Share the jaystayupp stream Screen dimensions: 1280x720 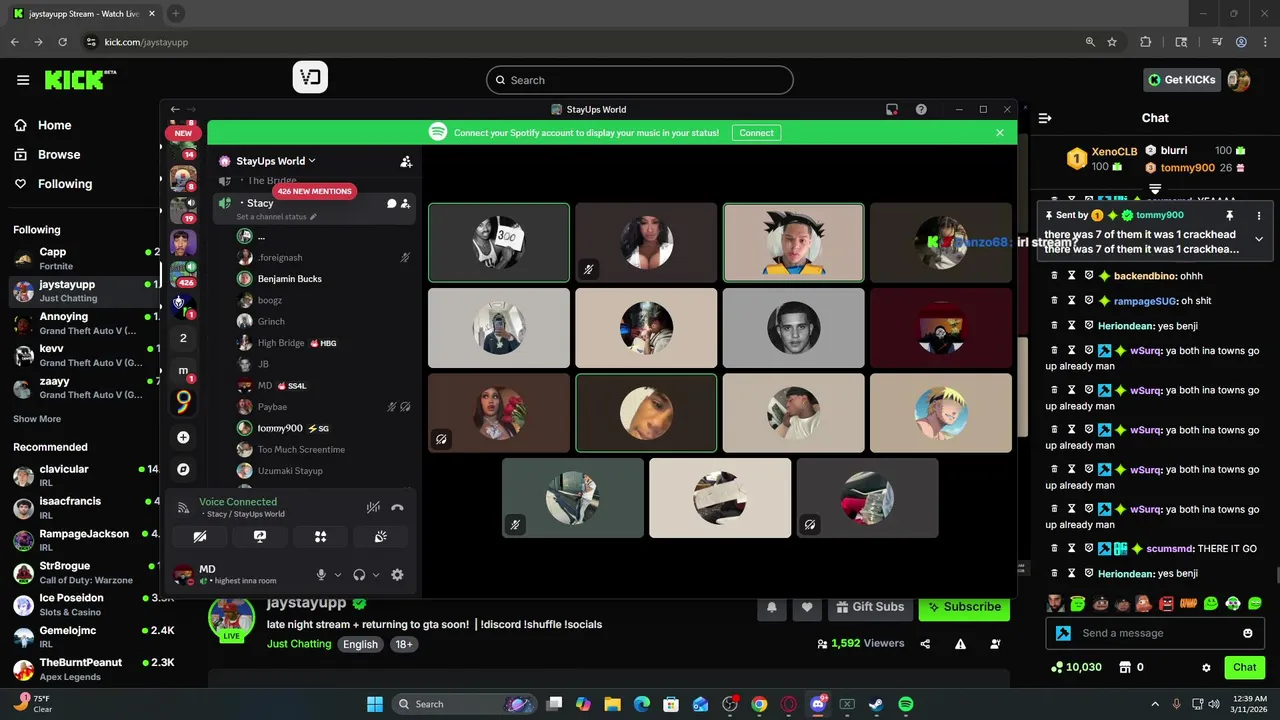tap(926, 644)
